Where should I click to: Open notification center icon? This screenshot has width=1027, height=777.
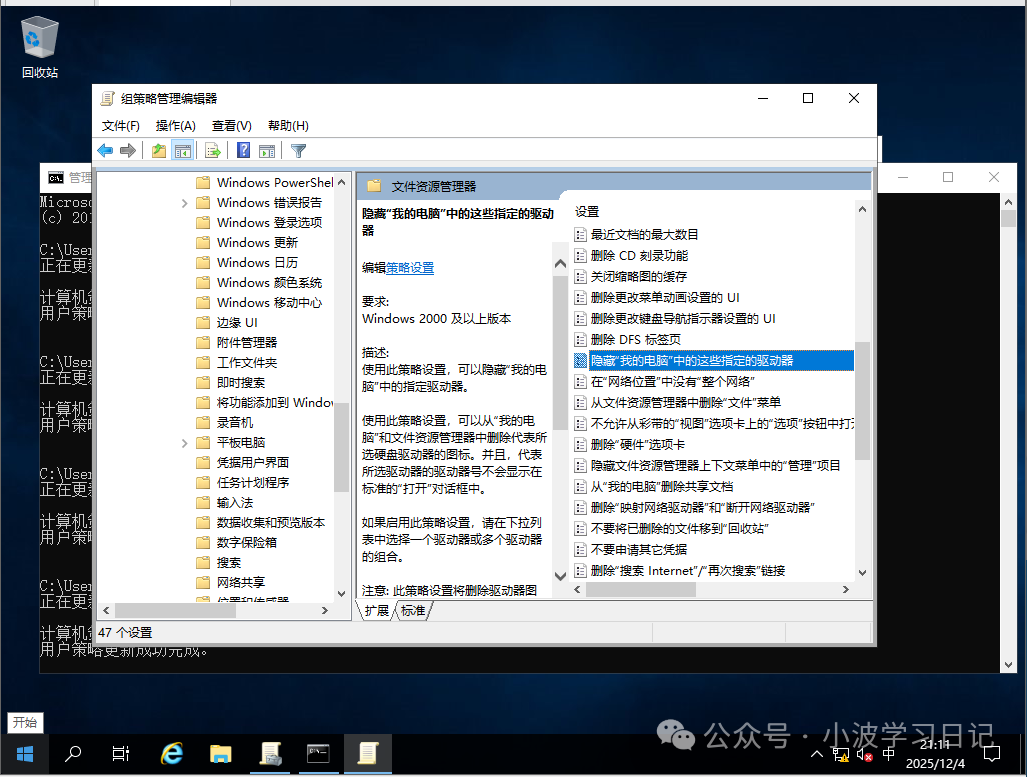pyautogui.click(x=992, y=754)
